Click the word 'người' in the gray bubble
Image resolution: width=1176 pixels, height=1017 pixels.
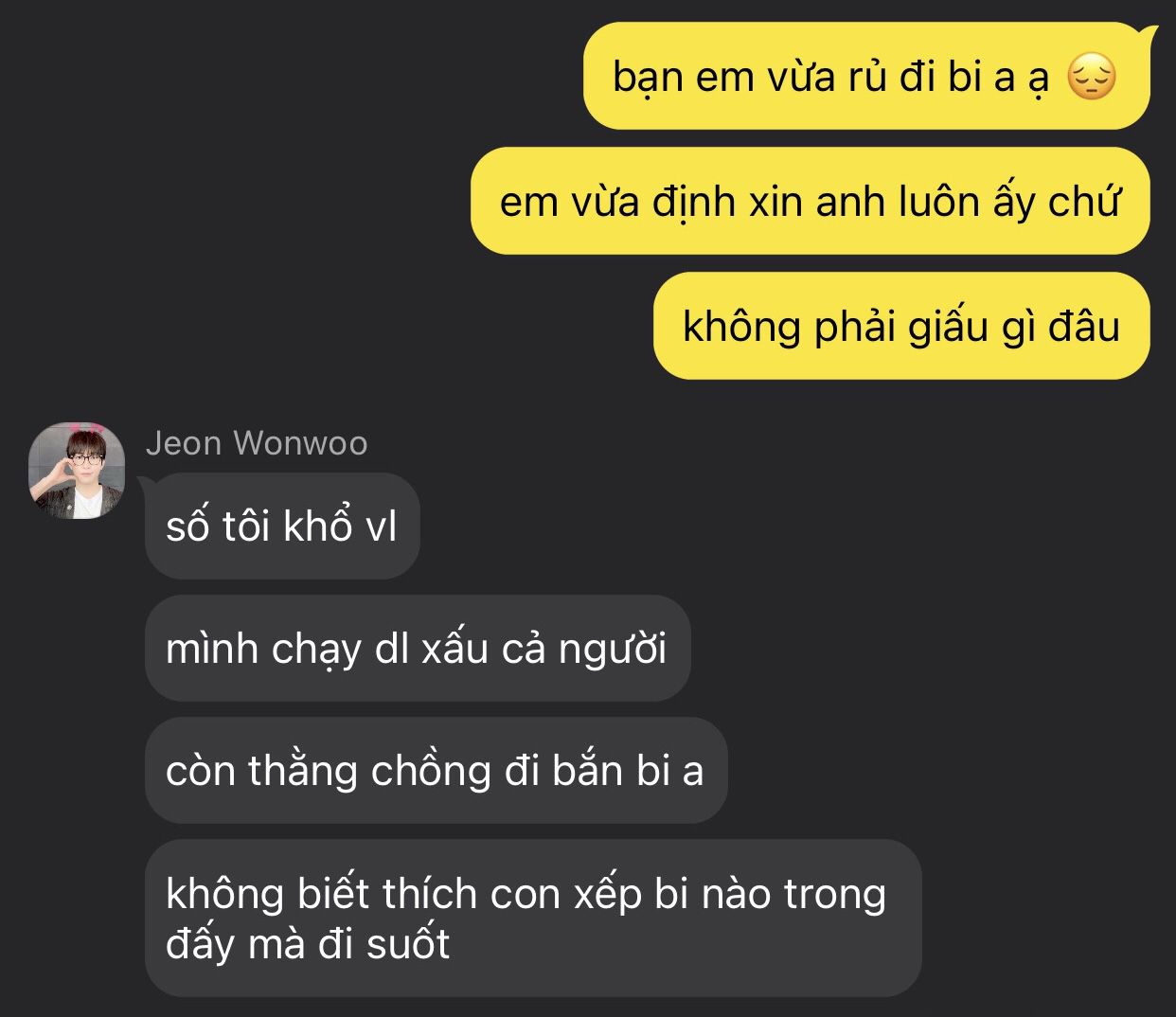612,650
